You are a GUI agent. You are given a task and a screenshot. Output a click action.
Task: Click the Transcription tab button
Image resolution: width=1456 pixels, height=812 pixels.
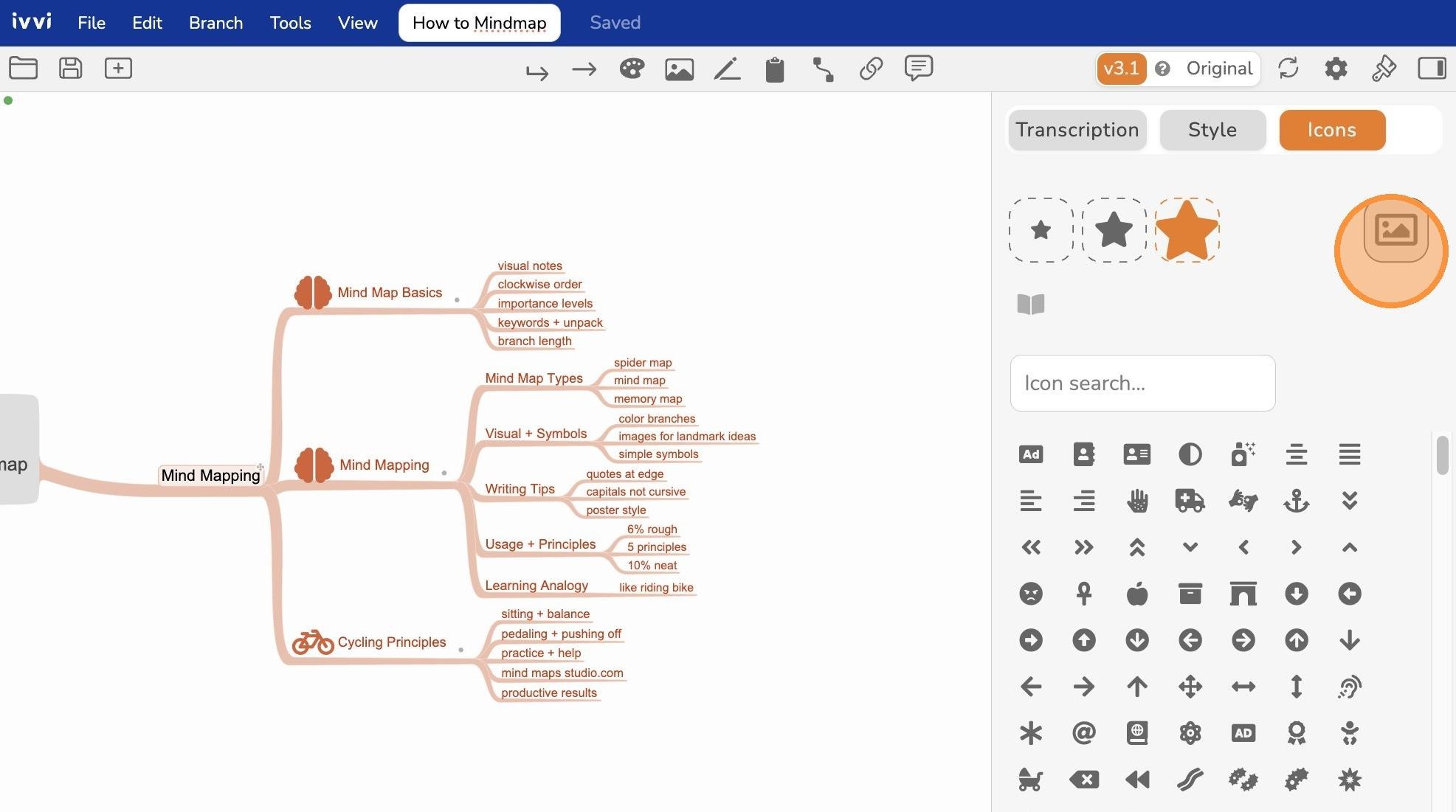pos(1077,130)
